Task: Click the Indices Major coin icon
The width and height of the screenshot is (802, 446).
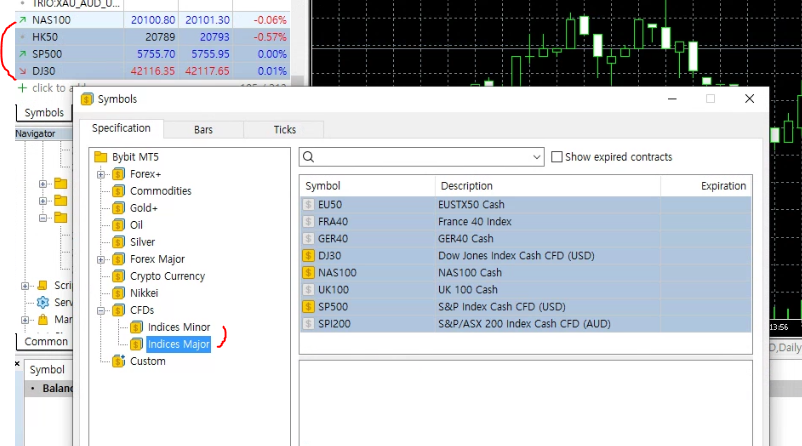Action: (x=136, y=344)
